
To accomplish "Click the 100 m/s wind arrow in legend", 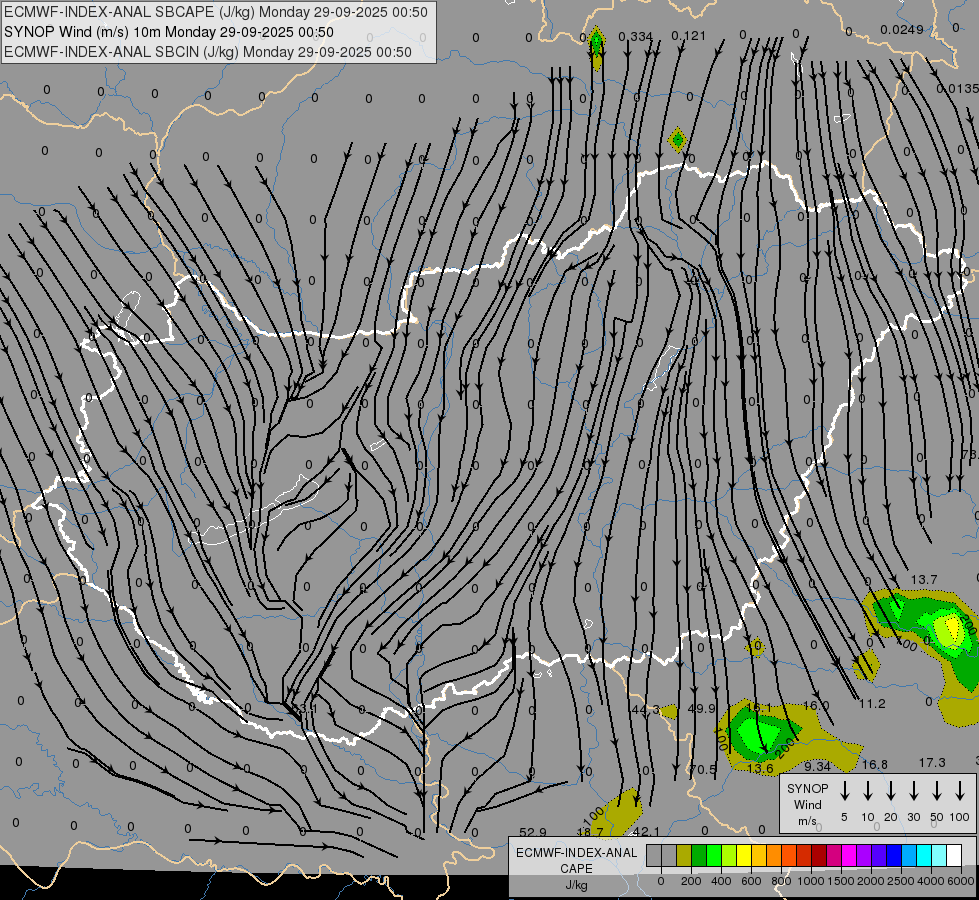I will (960, 791).
